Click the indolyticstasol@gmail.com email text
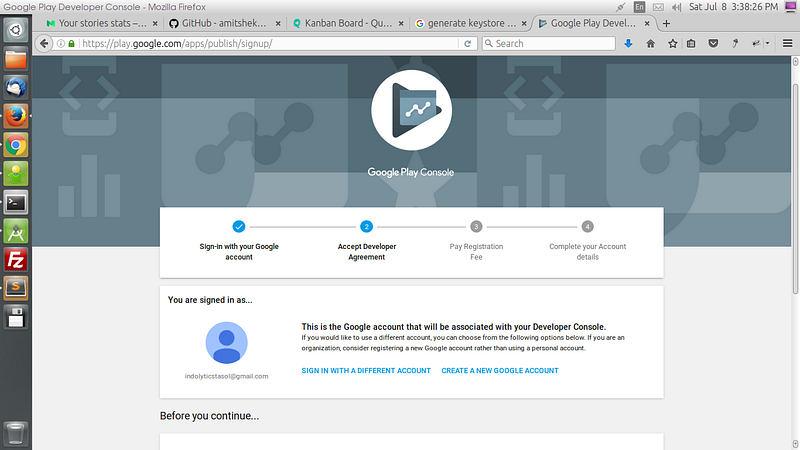 (227, 376)
